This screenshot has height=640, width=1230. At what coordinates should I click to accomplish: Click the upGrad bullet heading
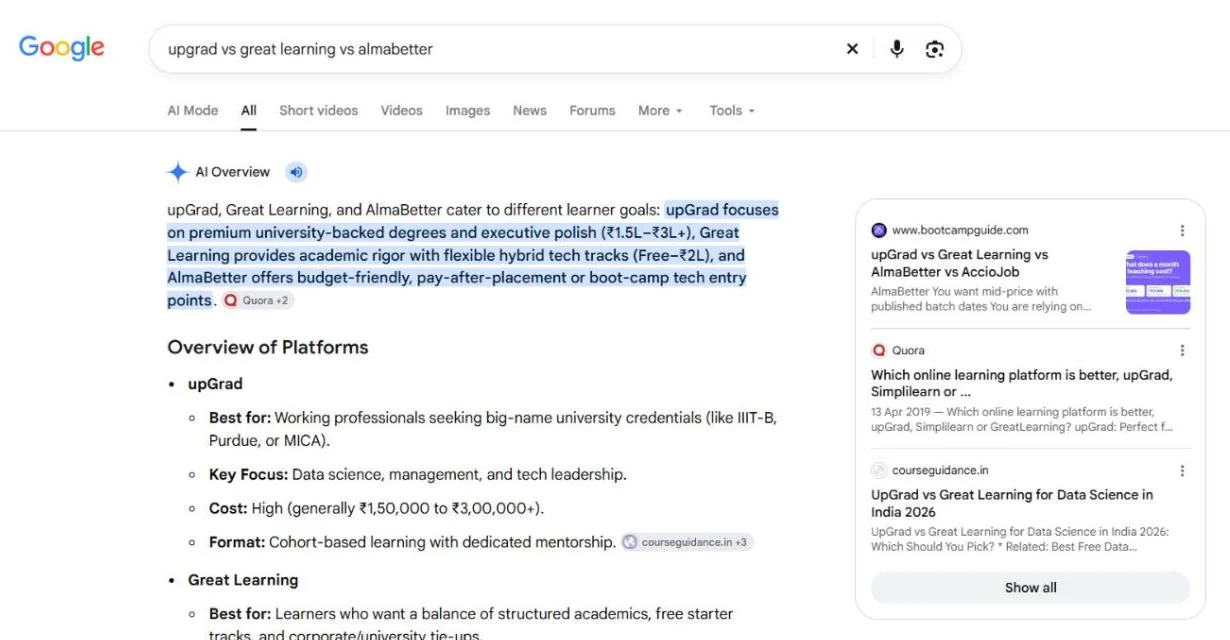click(x=215, y=384)
